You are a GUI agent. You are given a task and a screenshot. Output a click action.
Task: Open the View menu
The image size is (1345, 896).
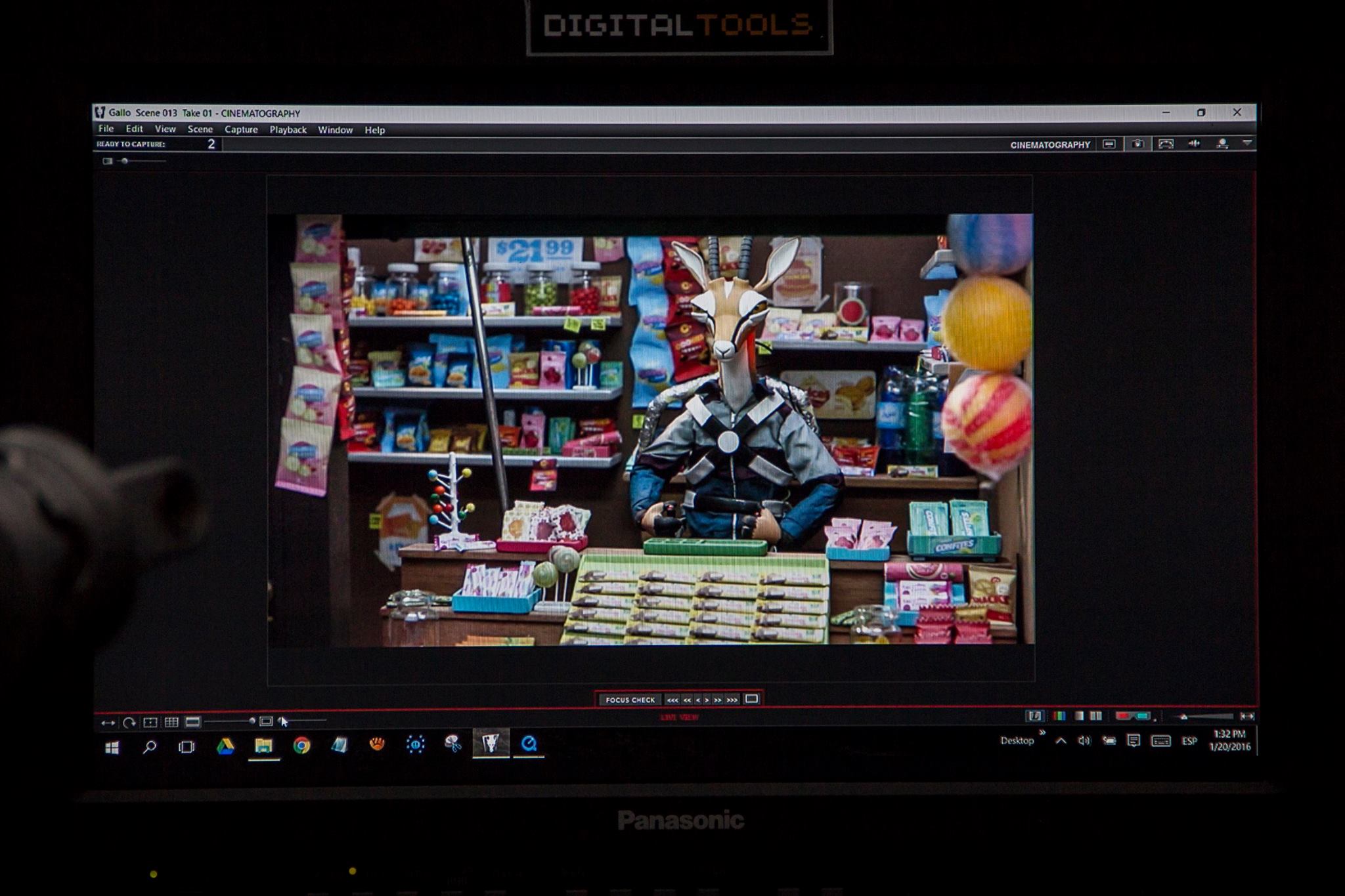(165, 129)
